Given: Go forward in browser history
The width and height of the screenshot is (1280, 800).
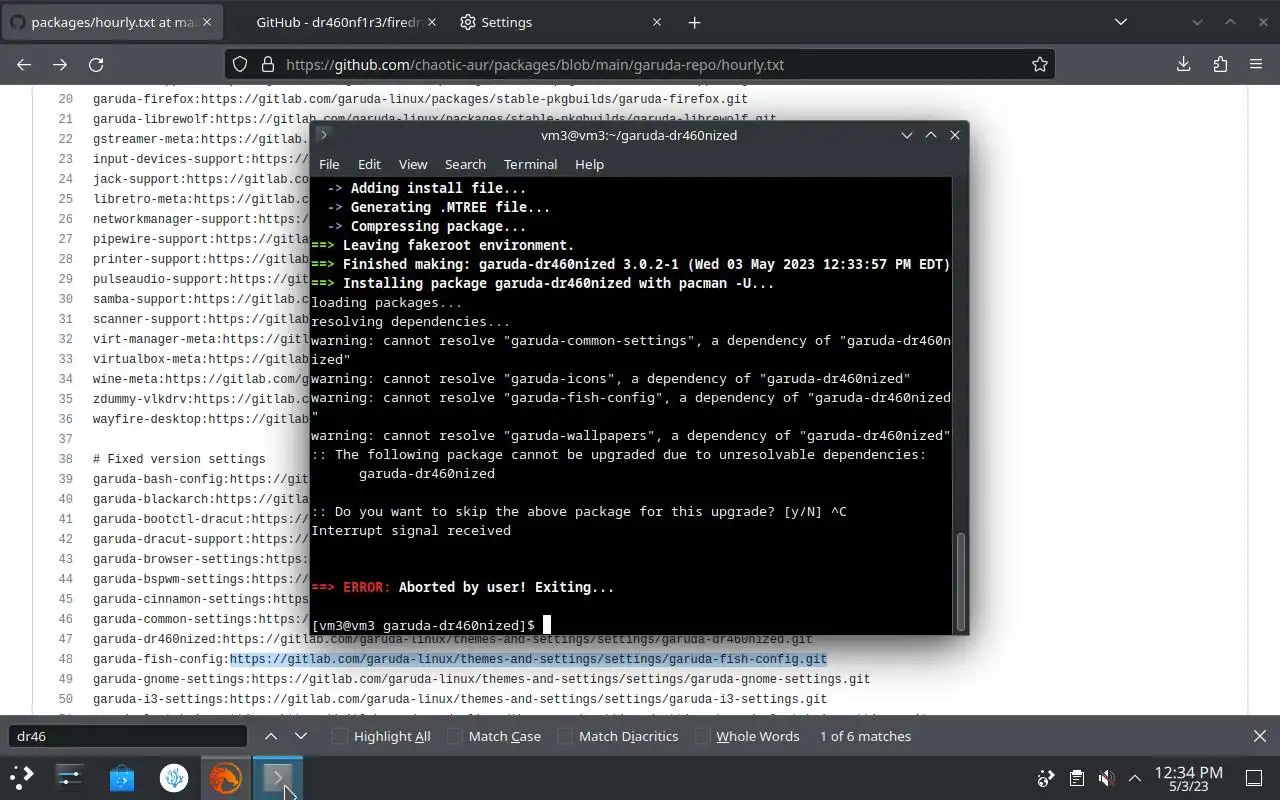Looking at the screenshot, I should click(60, 64).
